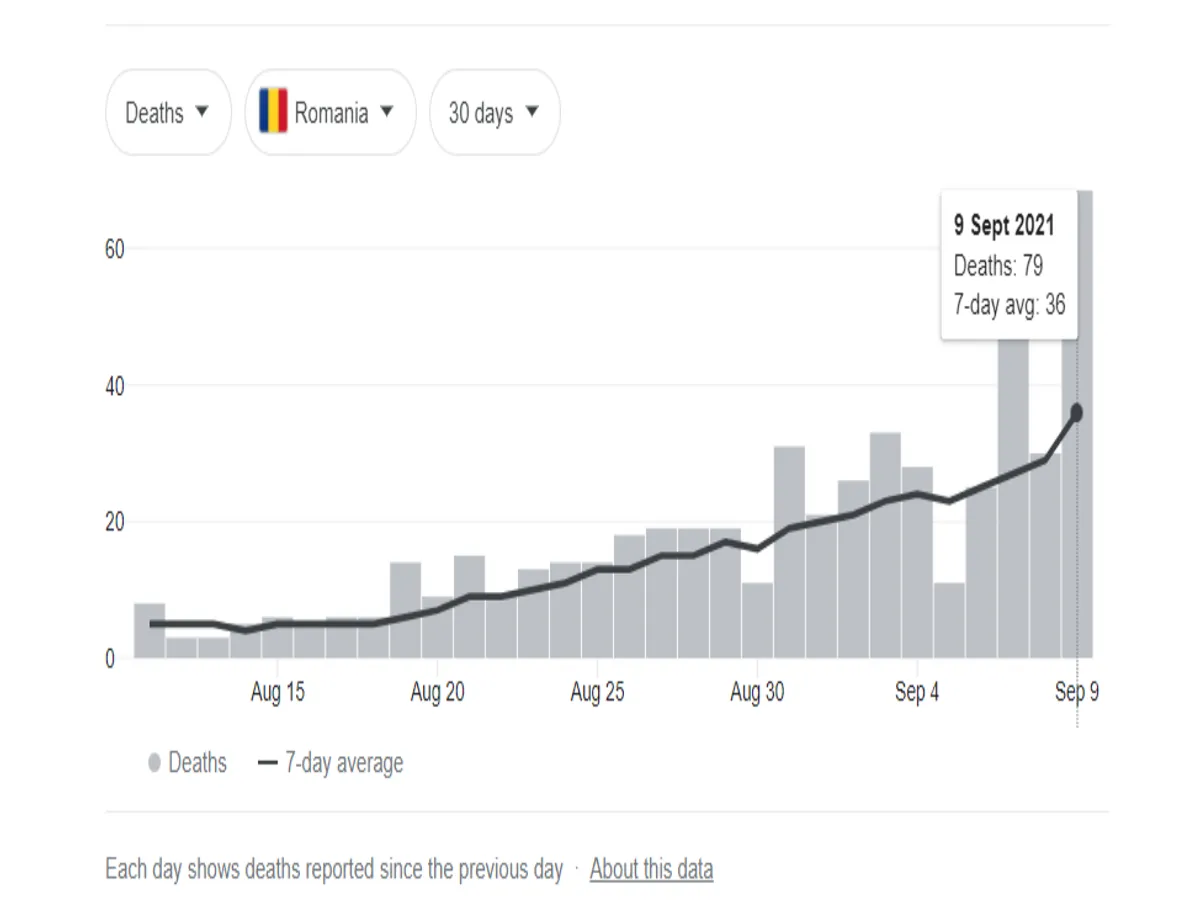This screenshot has height=900, width=1200.
Task: Select the Aug 25 date label
Action: (597, 693)
